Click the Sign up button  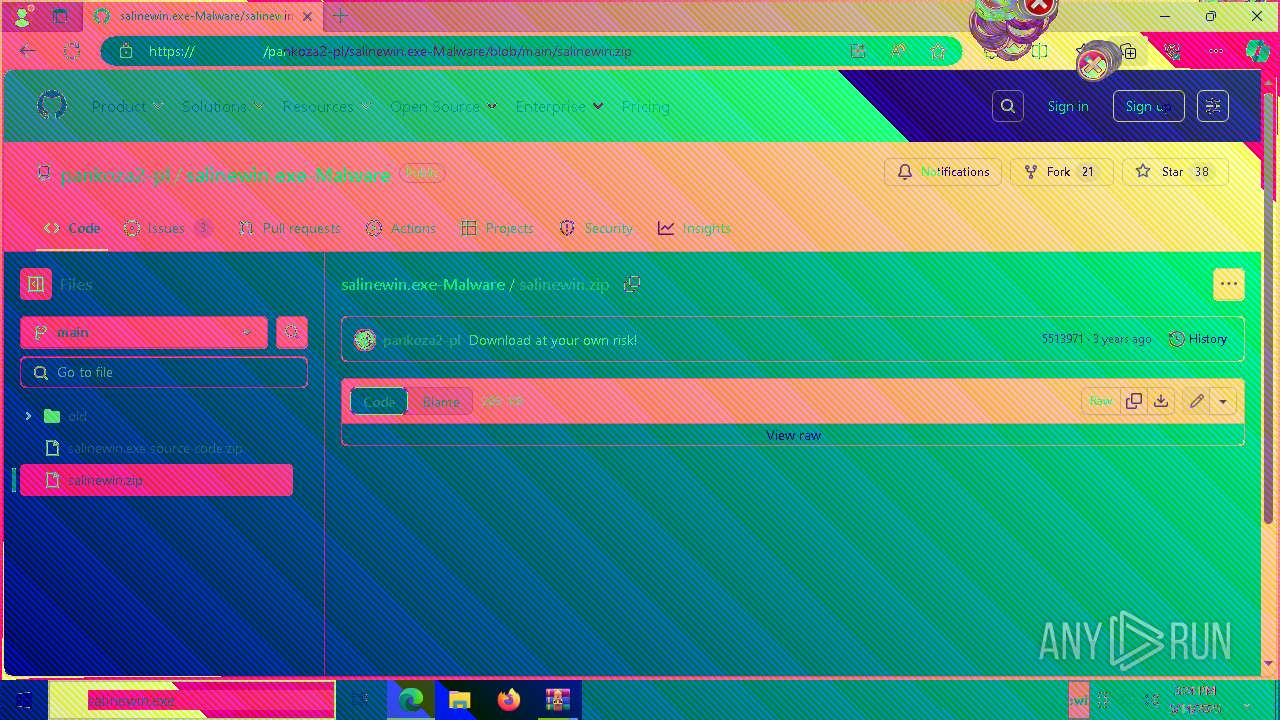[1149, 106]
